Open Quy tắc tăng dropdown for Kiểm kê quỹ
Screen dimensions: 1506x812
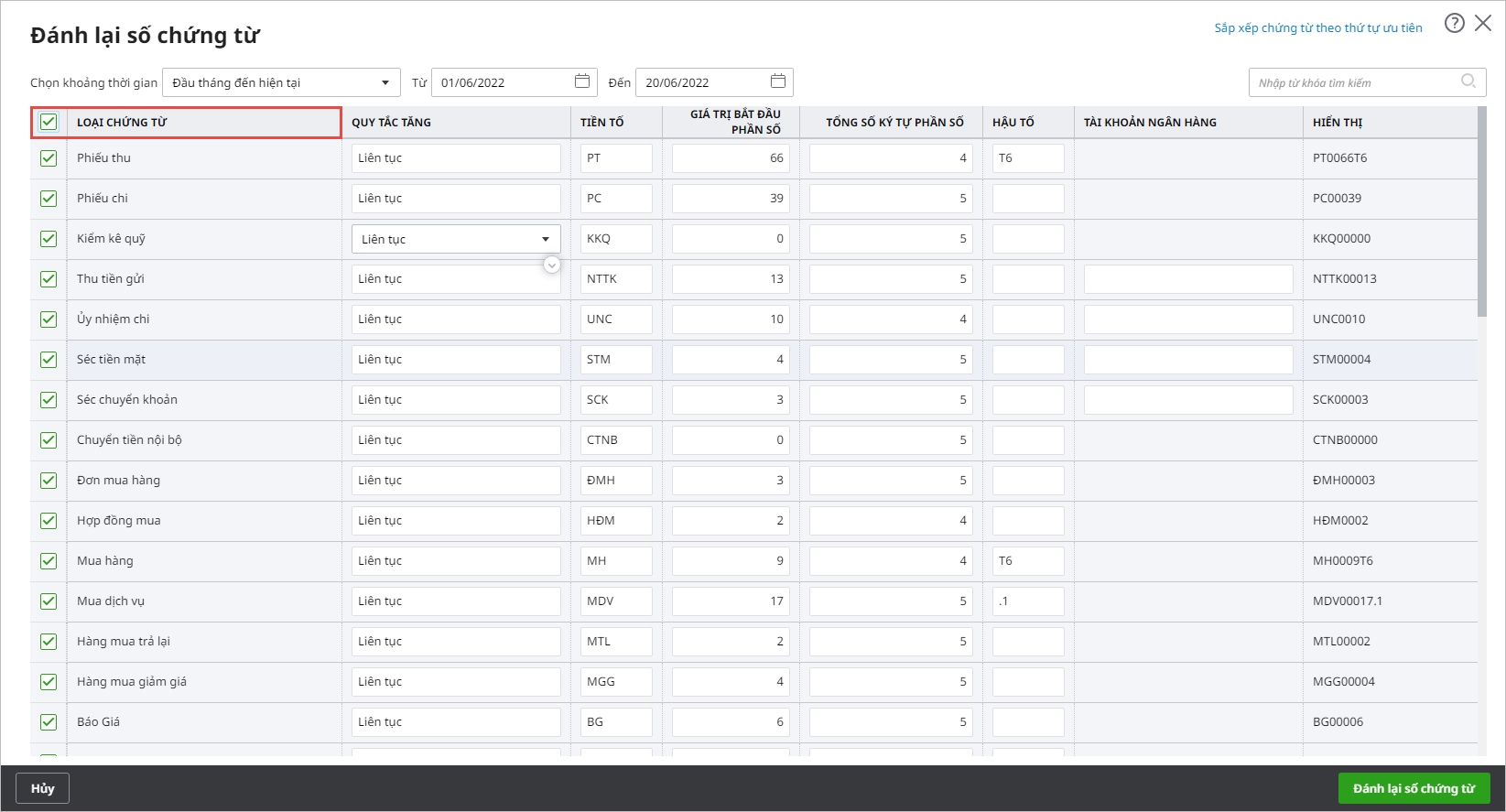click(455, 239)
